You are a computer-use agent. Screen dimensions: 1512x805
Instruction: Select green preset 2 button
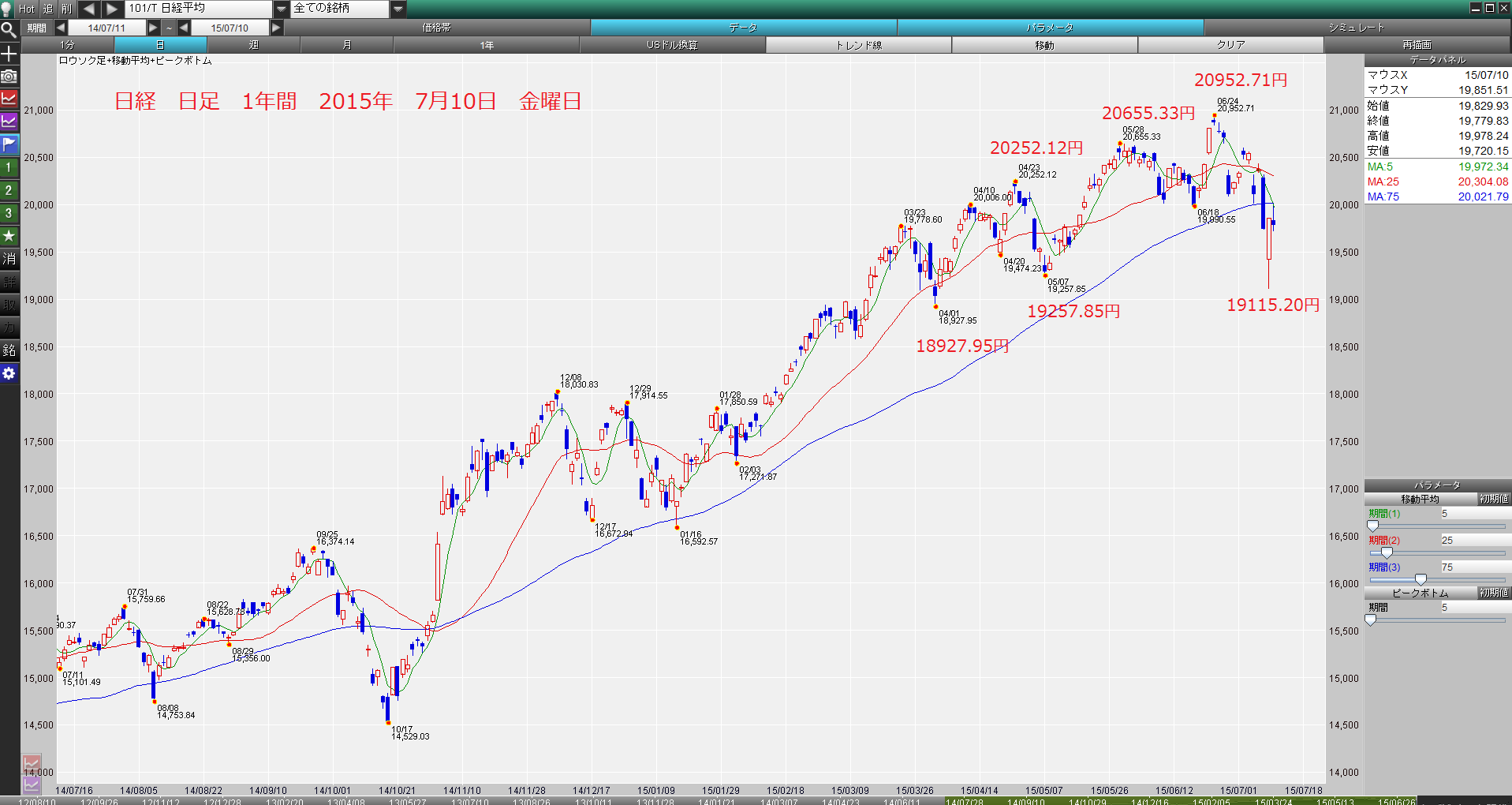point(9,190)
